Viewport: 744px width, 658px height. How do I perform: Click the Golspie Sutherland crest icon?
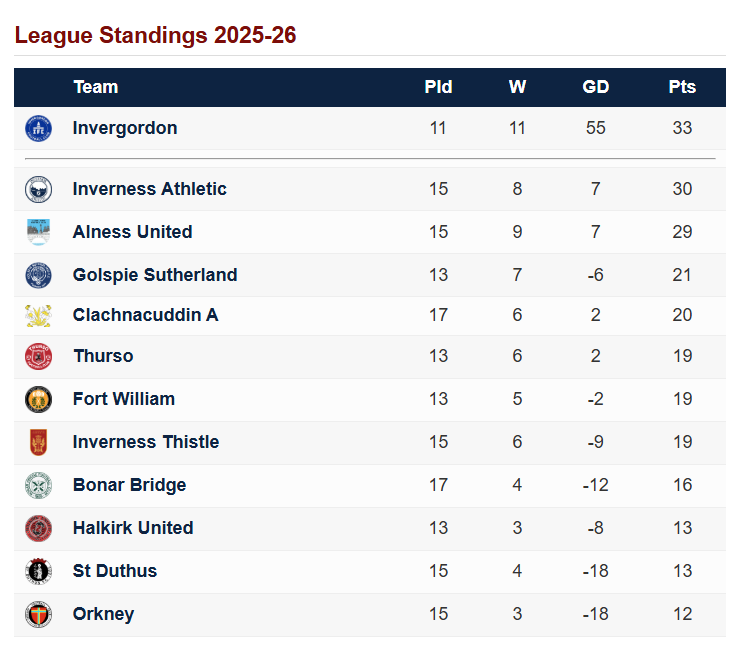coord(38,275)
